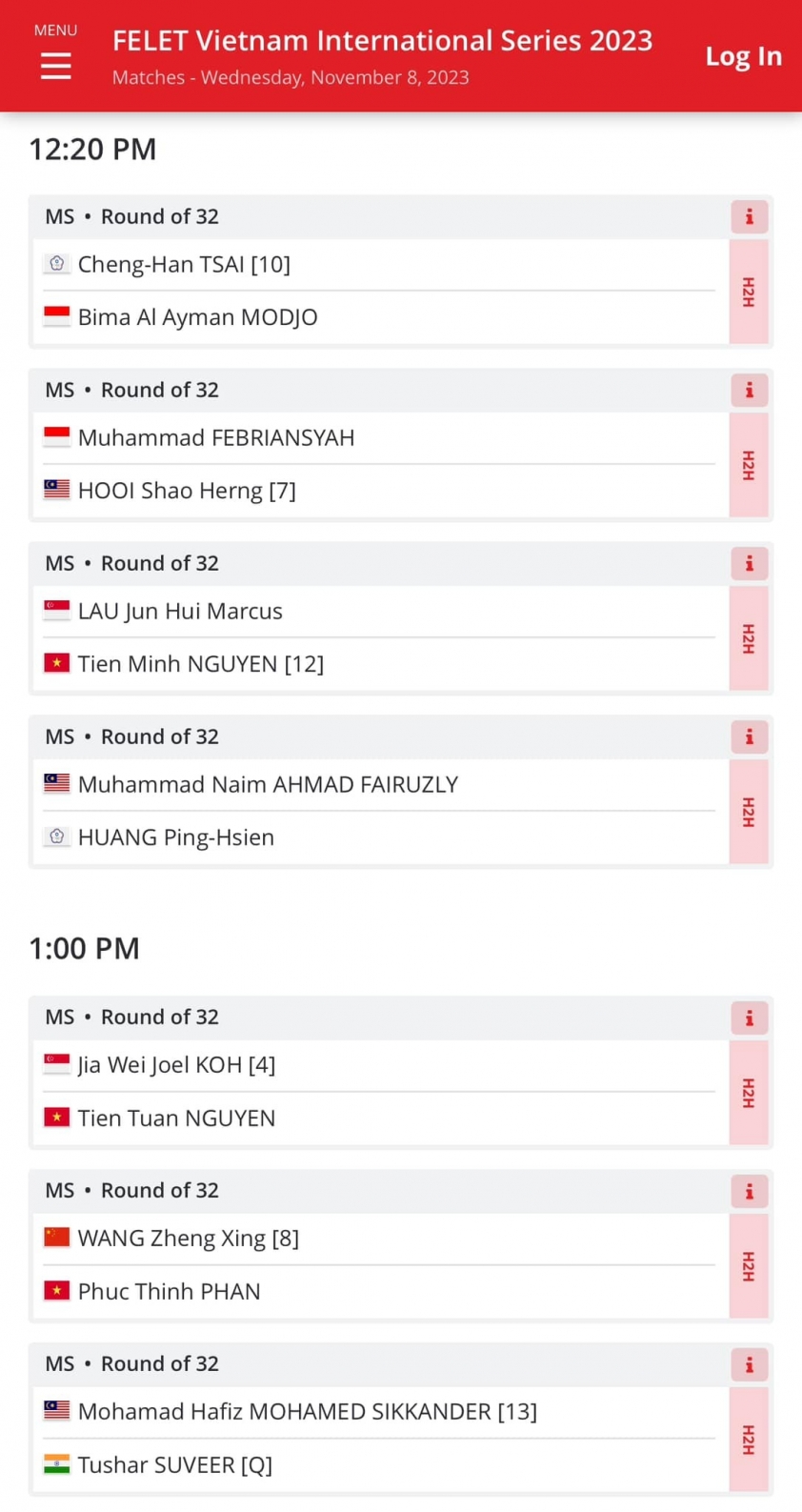View H2H for TSAI vs MODJO
This screenshot has height=1512, width=802.
click(749, 292)
